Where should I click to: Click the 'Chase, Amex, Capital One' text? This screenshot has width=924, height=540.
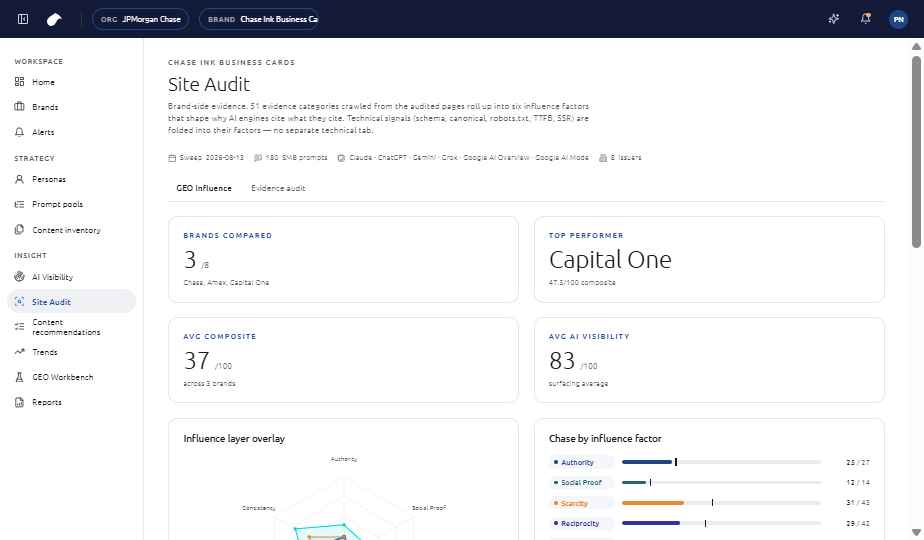tap(226, 282)
